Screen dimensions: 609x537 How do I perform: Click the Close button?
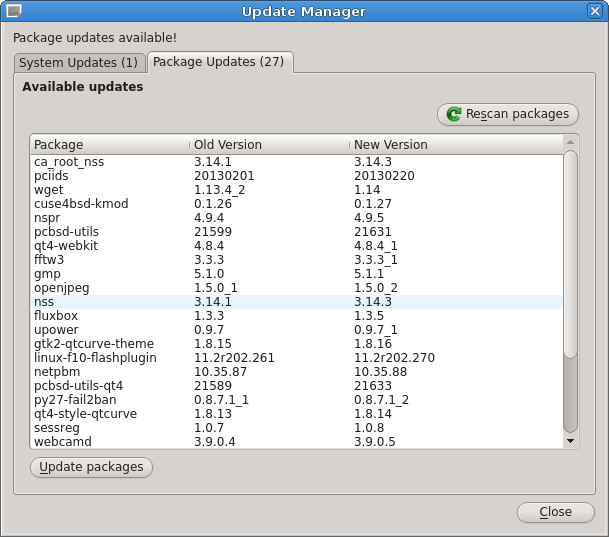[556, 512]
